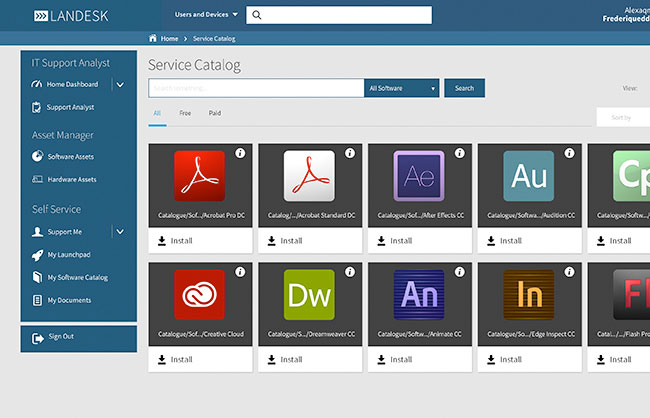Click the Home icon in breadcrumb

(153, 38)
